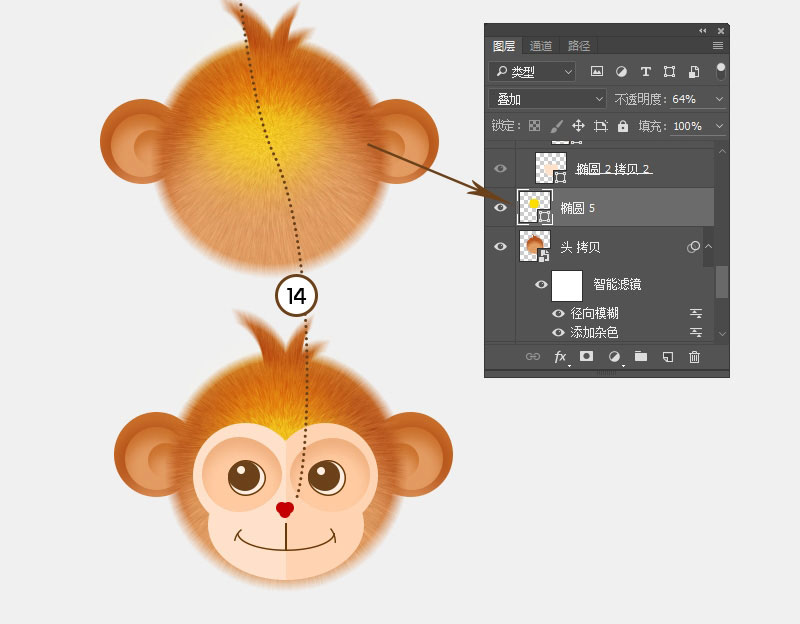Collapse the 头 拷贝 smart filters list
This screenshot has width=800, height=624.
coord(708,246)
